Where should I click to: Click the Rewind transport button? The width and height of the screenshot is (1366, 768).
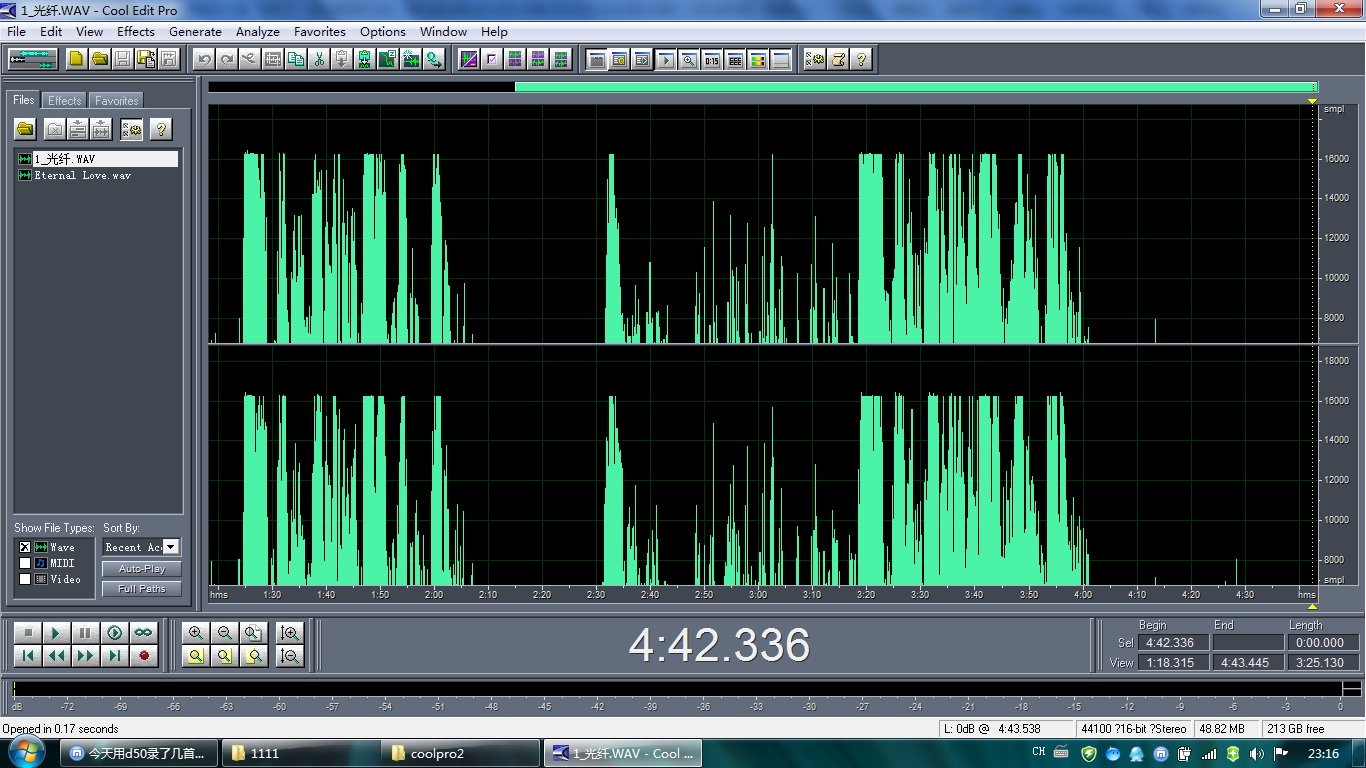pyautogui.click(x=57, y=656)
